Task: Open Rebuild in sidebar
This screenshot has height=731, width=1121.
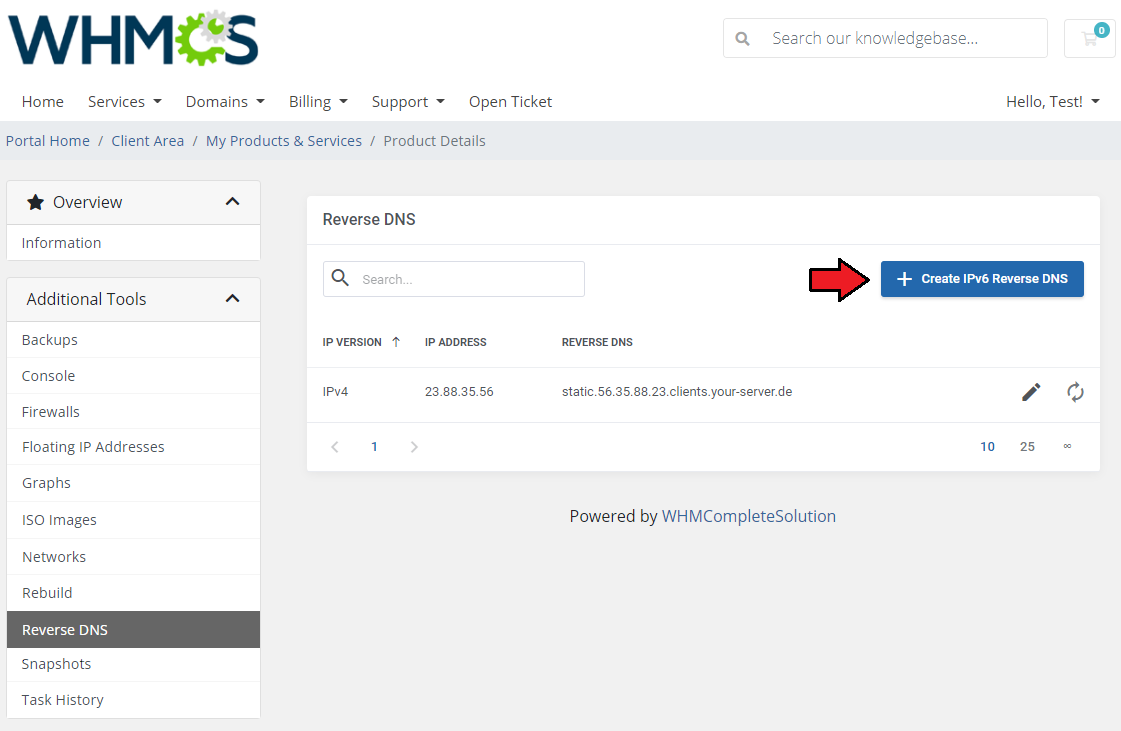Action: pos(134,593)
